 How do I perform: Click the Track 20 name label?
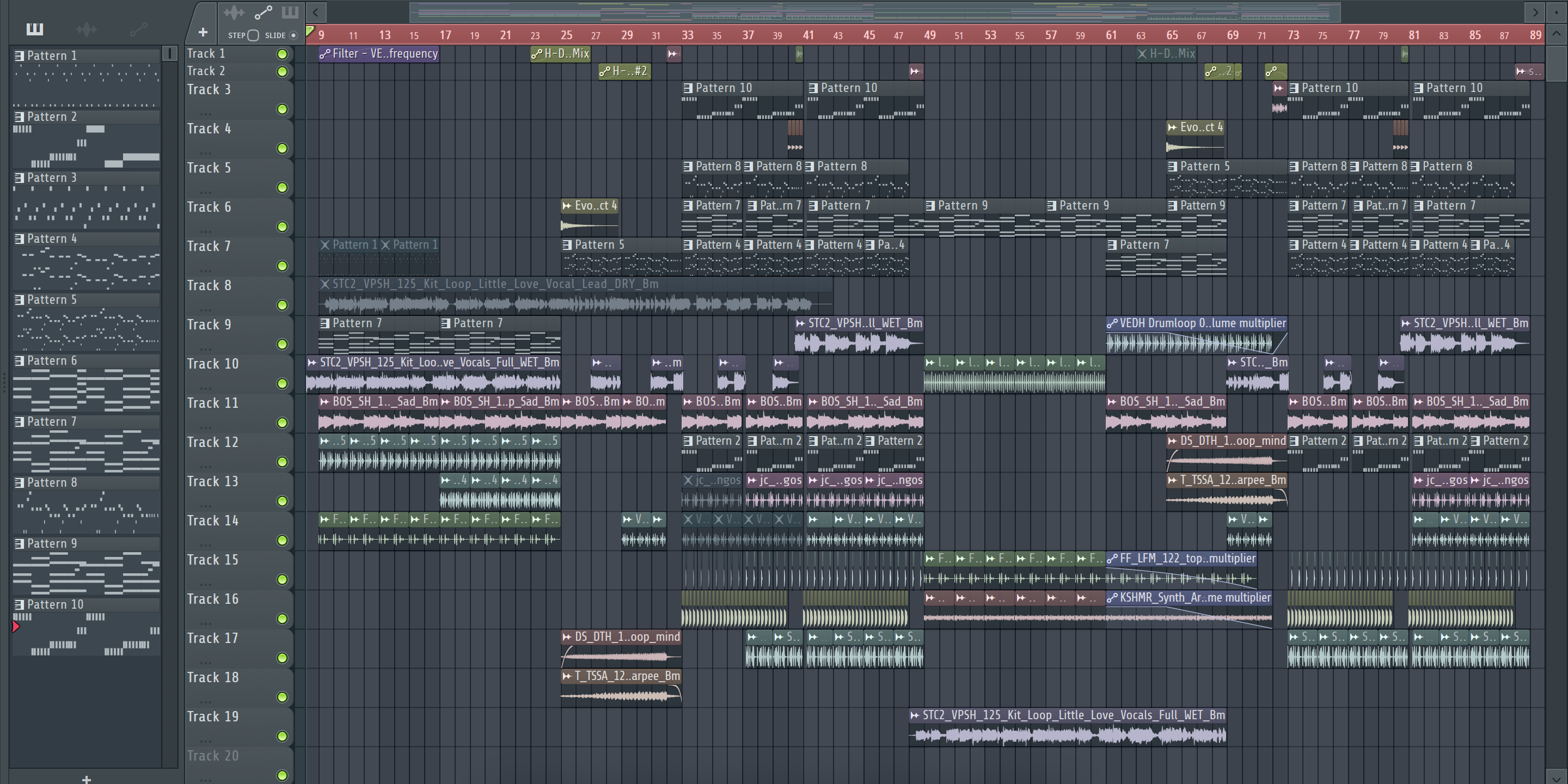click(x=212, y=756)
